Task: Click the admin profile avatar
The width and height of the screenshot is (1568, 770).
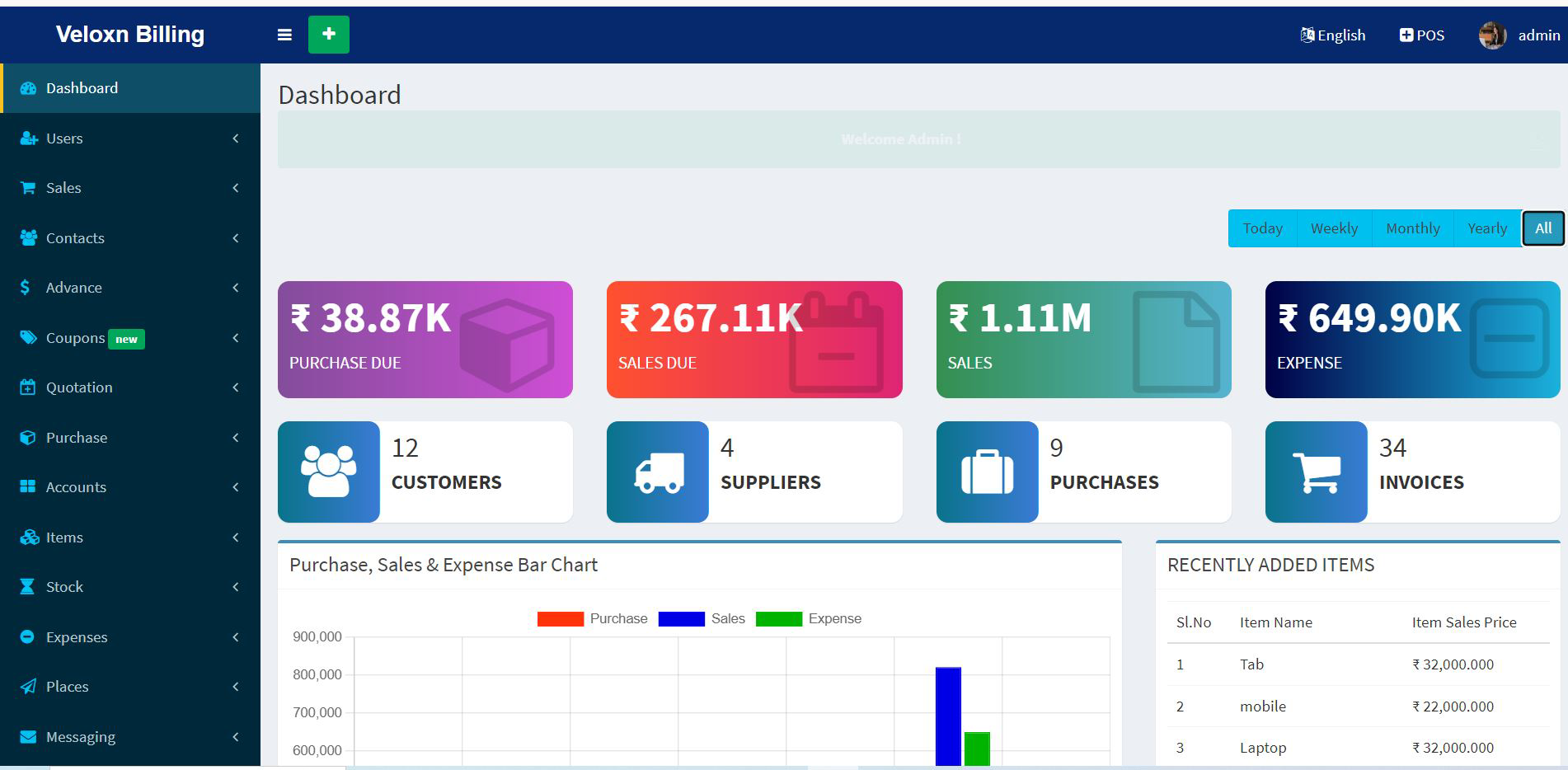Action: pos(1491,35)
